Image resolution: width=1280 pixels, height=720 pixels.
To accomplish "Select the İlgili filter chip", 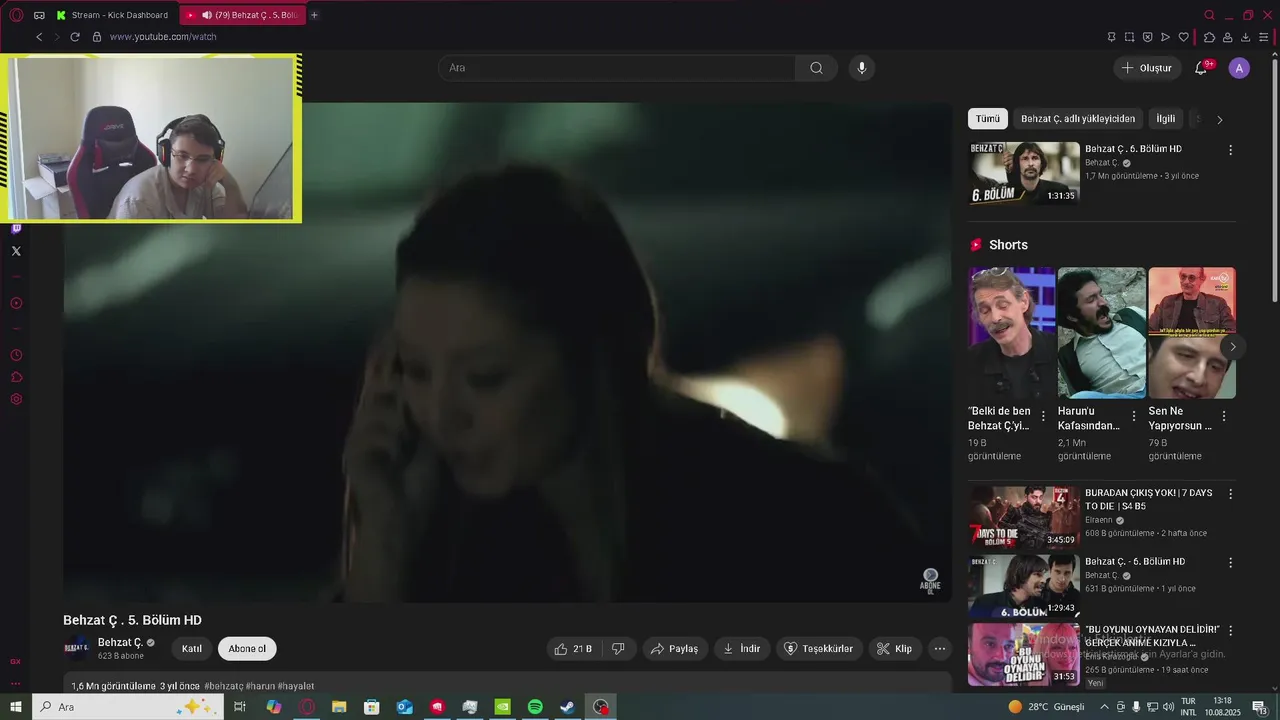I will pyautogui.click(x=1166, y=119).
